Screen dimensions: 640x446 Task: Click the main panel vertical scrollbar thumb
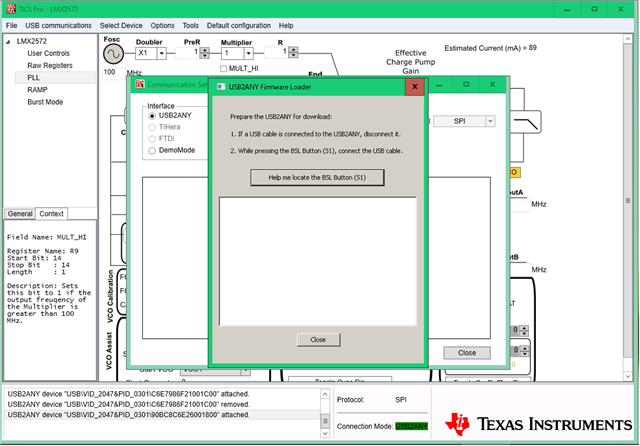coord(628,200)
